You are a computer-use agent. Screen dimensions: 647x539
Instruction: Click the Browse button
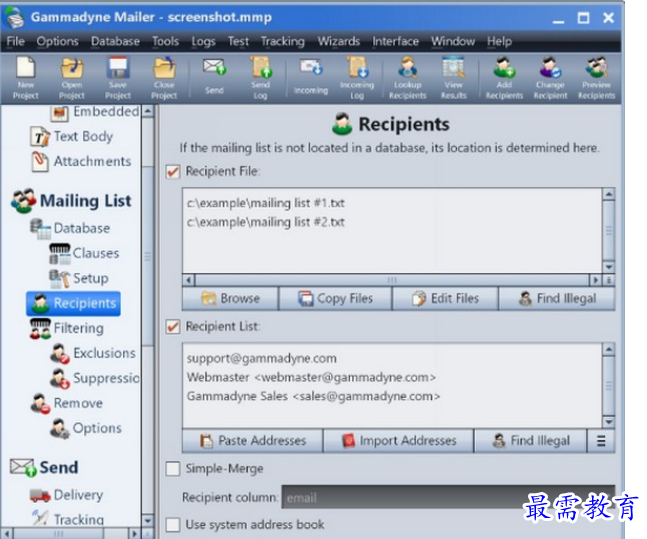click(230, 298)
